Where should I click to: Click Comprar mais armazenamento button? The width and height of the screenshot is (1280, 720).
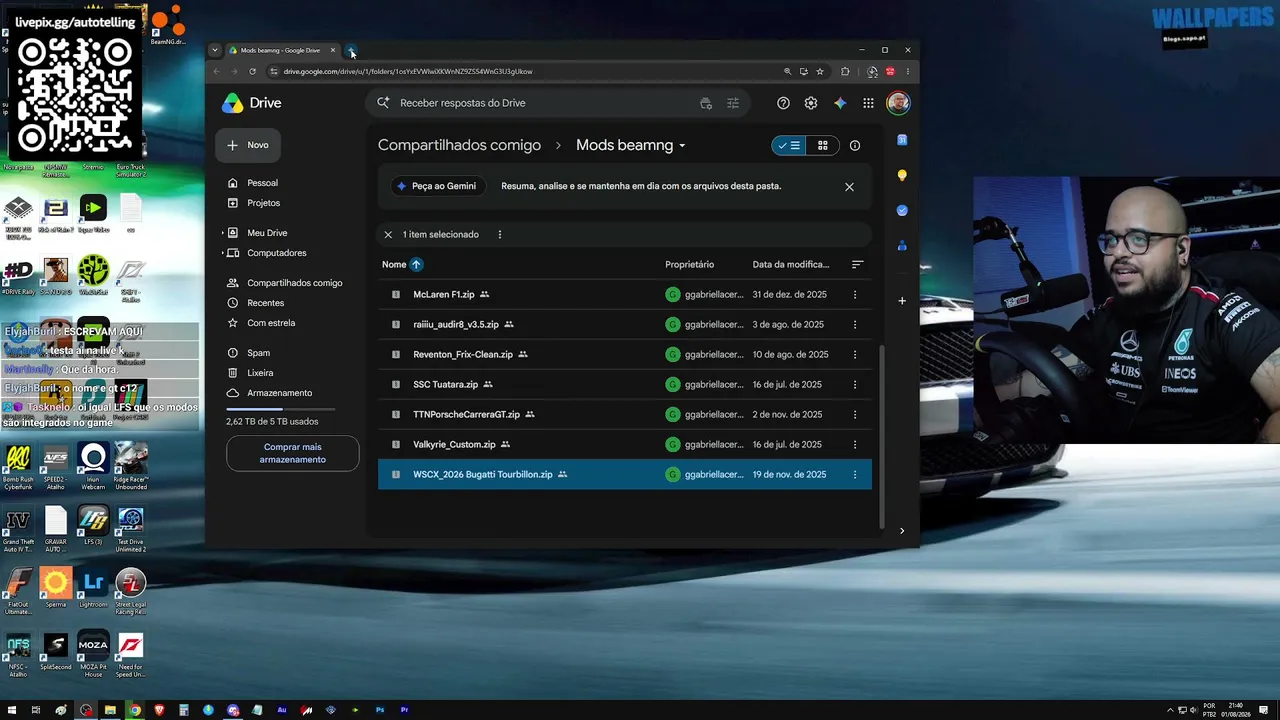tap(292, 453)
